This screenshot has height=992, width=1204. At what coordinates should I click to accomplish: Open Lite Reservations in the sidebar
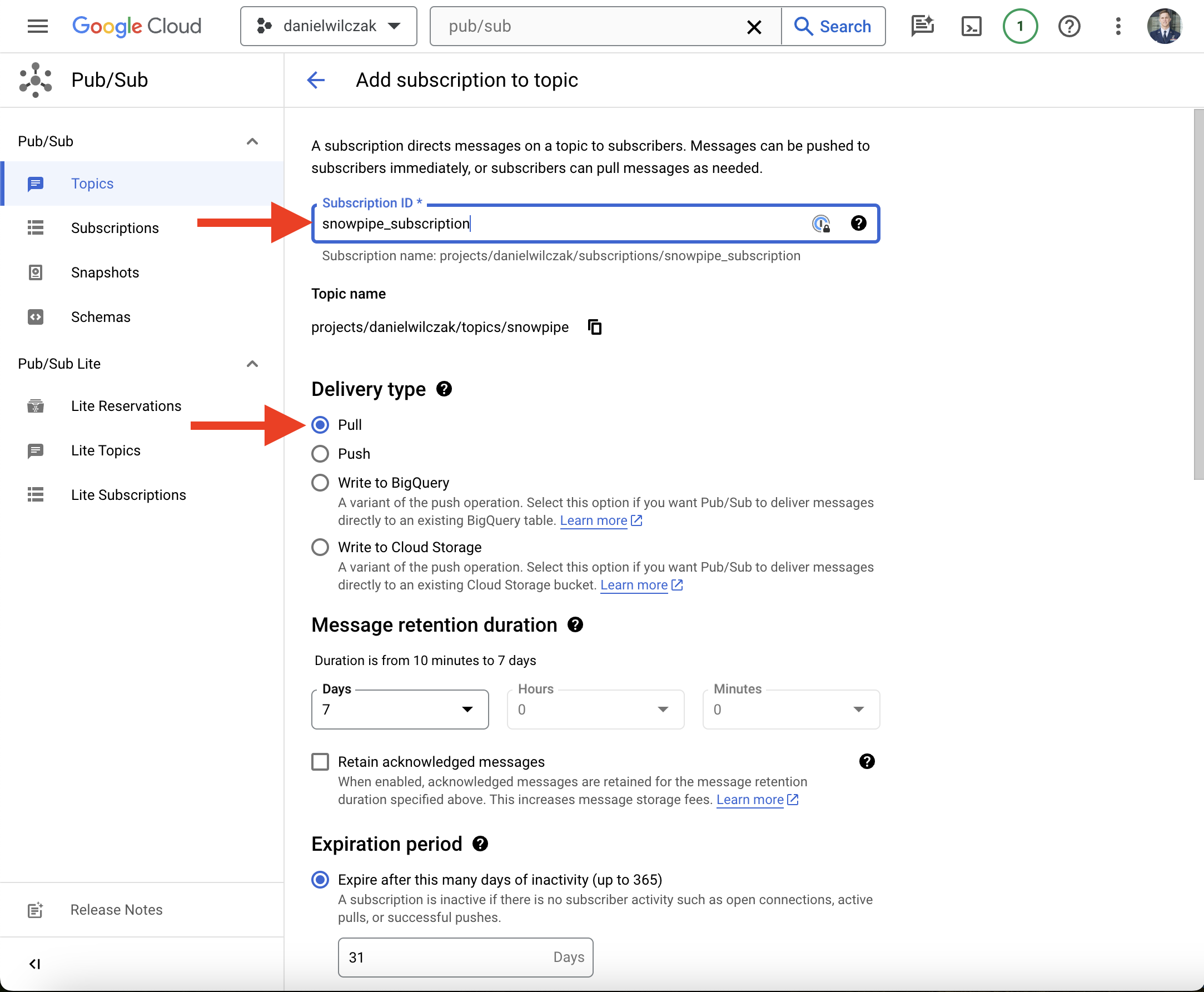[x=142, y=406]
